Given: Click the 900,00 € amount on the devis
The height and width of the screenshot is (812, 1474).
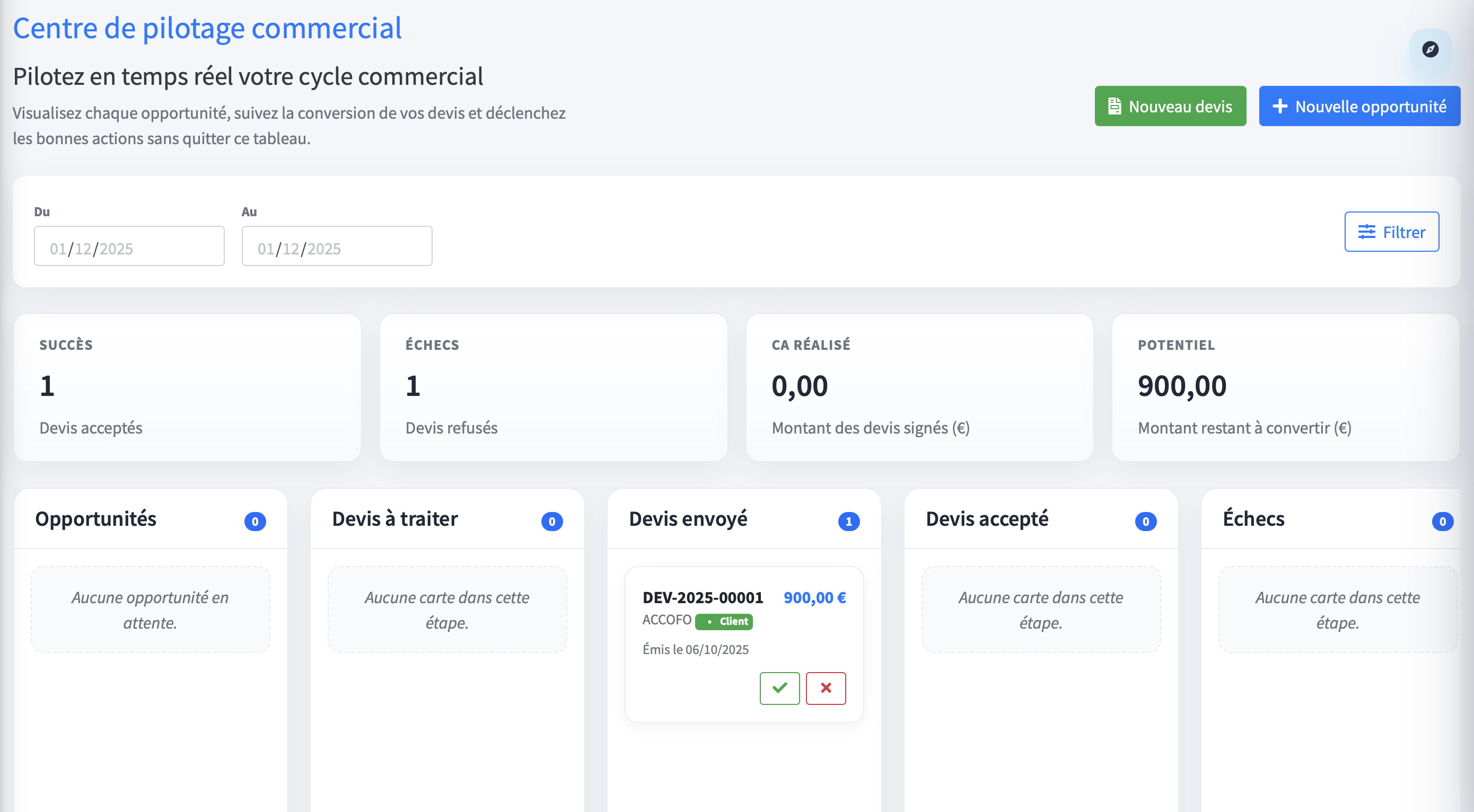Looking at the screenshot, I should coord(814,597).
